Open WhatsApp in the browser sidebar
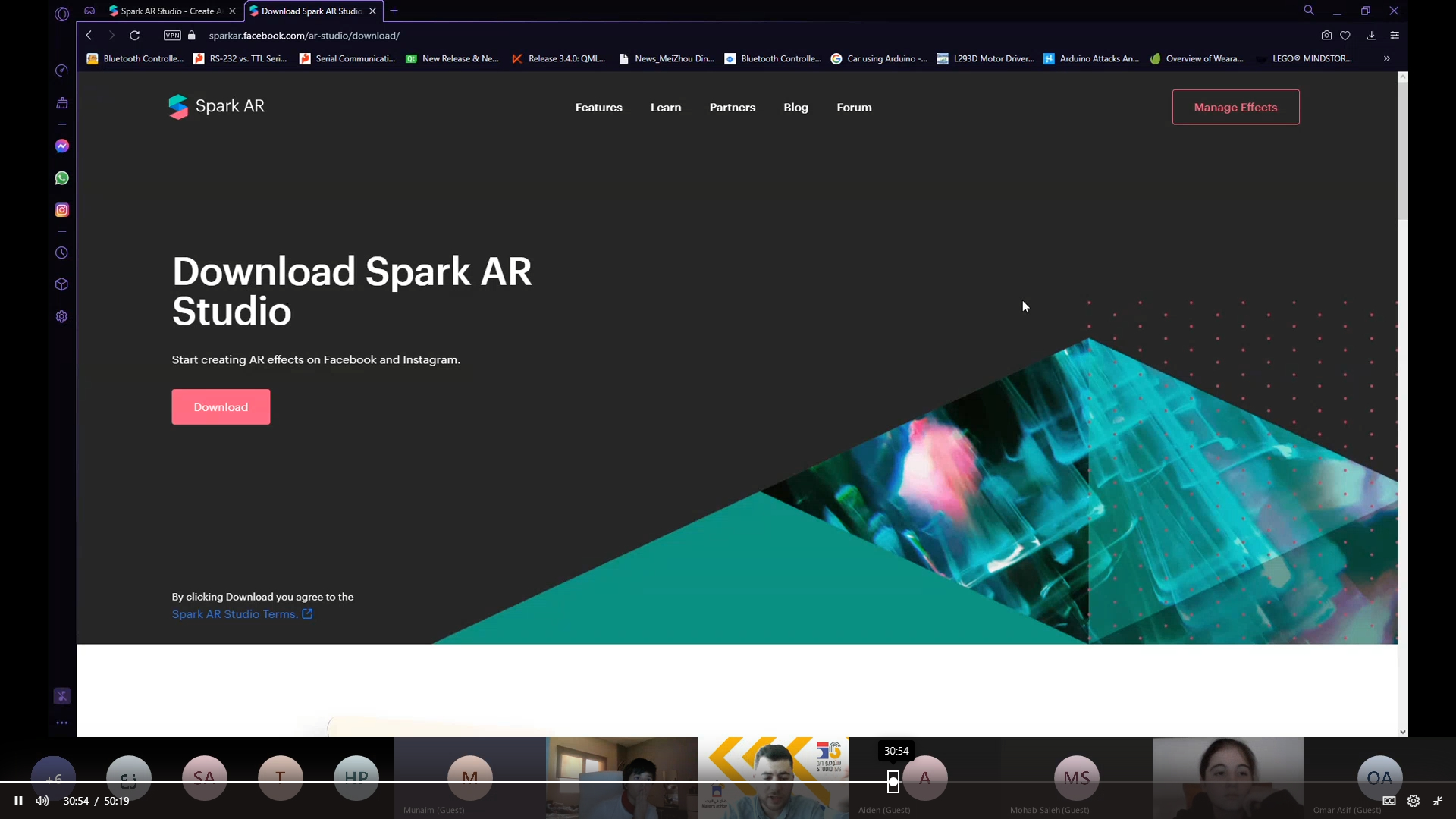The height and width of the screenshot is (819, 1456). tap(62, 178)
